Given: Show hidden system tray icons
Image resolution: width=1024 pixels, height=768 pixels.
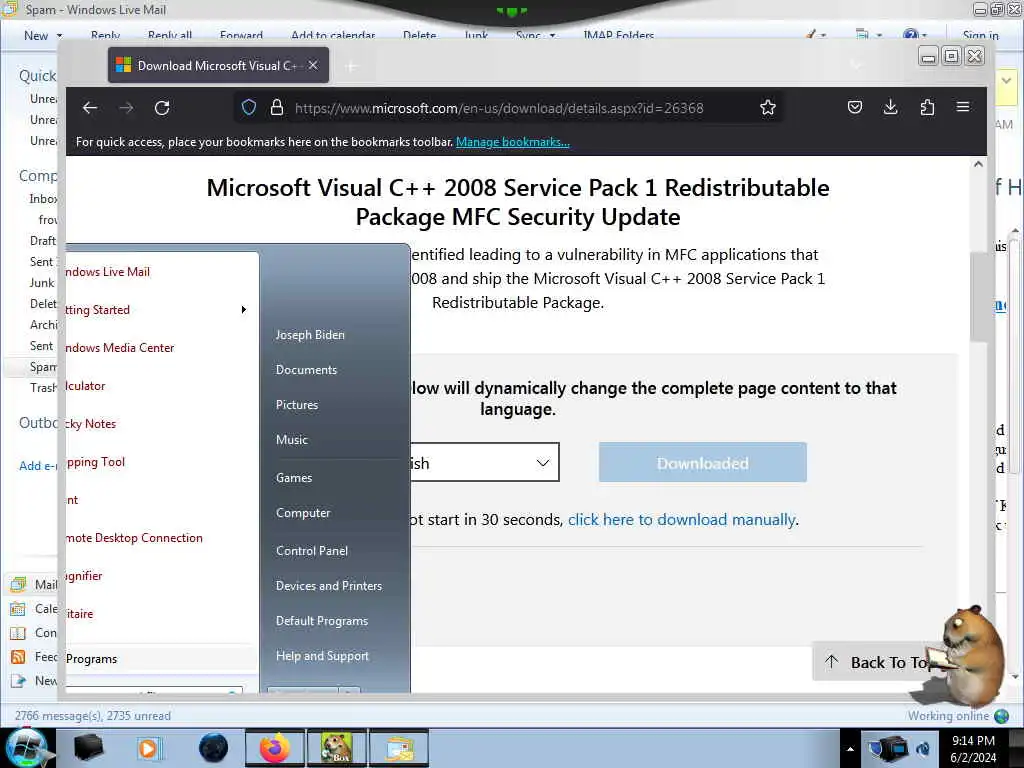Looking at the screenshot, I should point(850,749).
